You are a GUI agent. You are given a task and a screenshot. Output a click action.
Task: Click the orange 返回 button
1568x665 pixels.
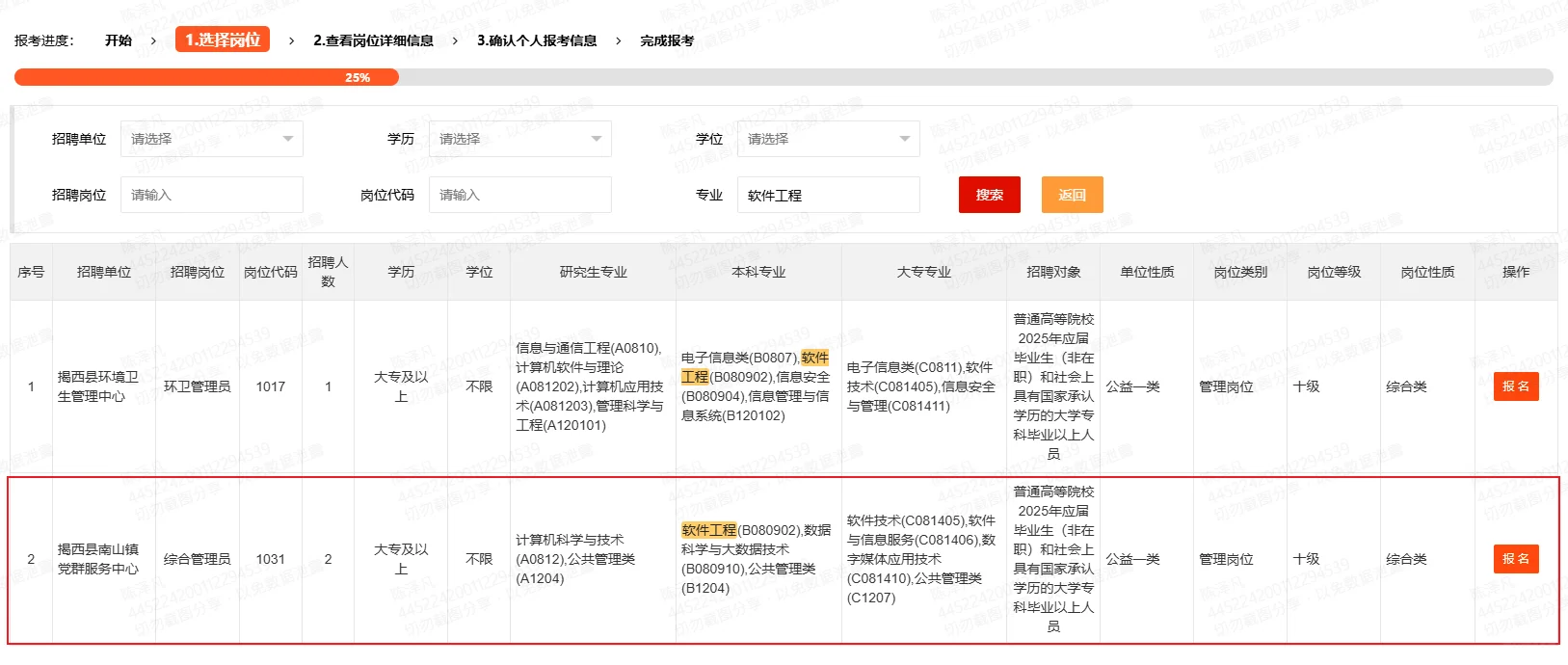1072,195
